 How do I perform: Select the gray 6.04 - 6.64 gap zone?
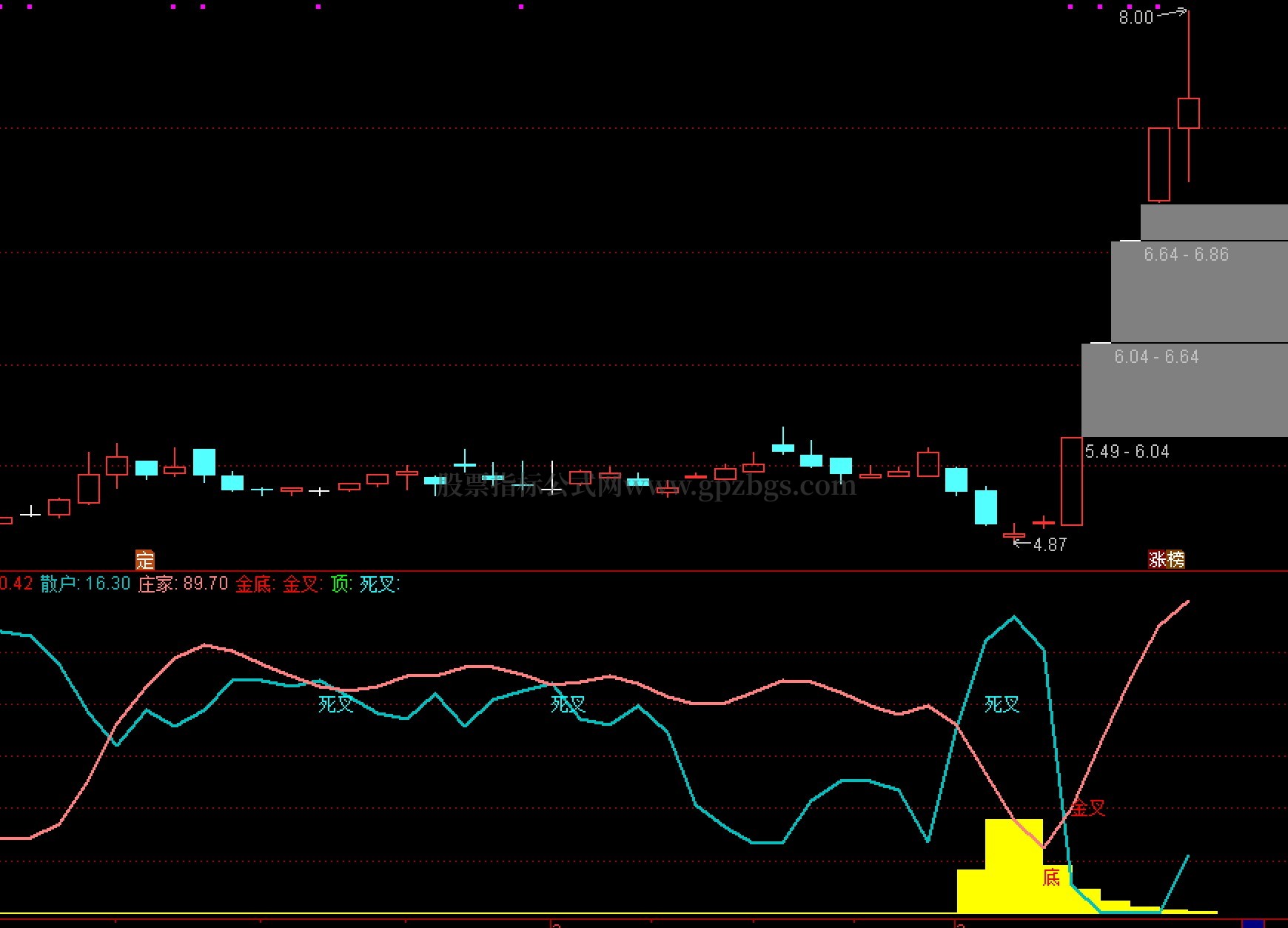(1184, 390)
